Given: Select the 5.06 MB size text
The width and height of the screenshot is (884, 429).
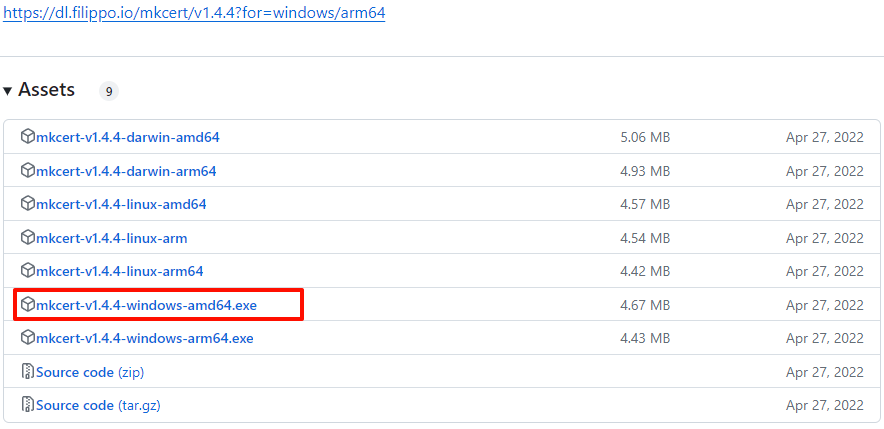Looking at the screenshot, I should tap(645, 137).
